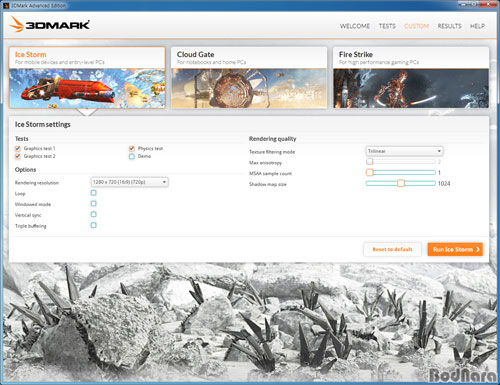Screen dimensions: 500x385
Task: Select the Ice Storm benchmark thumbnail
Action: tap(87, 88)
